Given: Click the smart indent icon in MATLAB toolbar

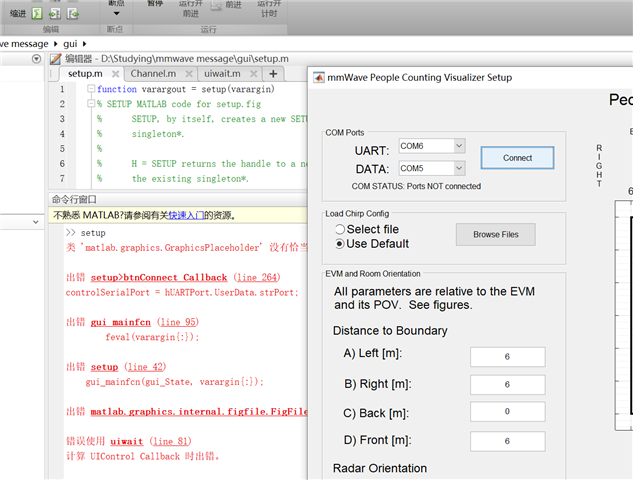Looking at the screenshot, I should pos(37,13).
